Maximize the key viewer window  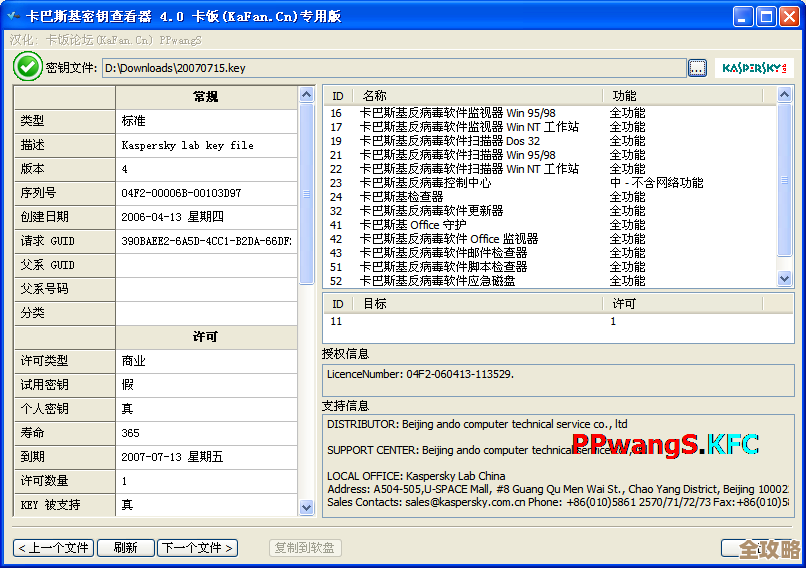766,16
